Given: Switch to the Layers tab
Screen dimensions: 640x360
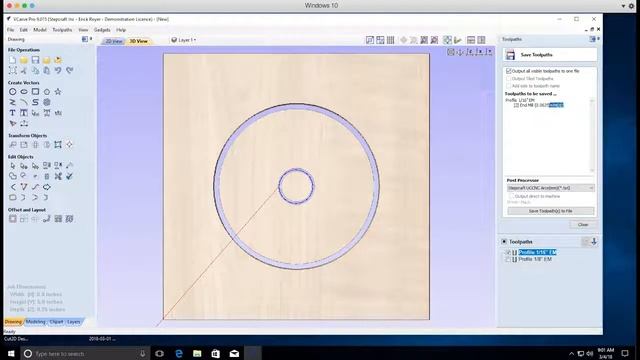Looking at the screenshot, I should pos(73,322).
